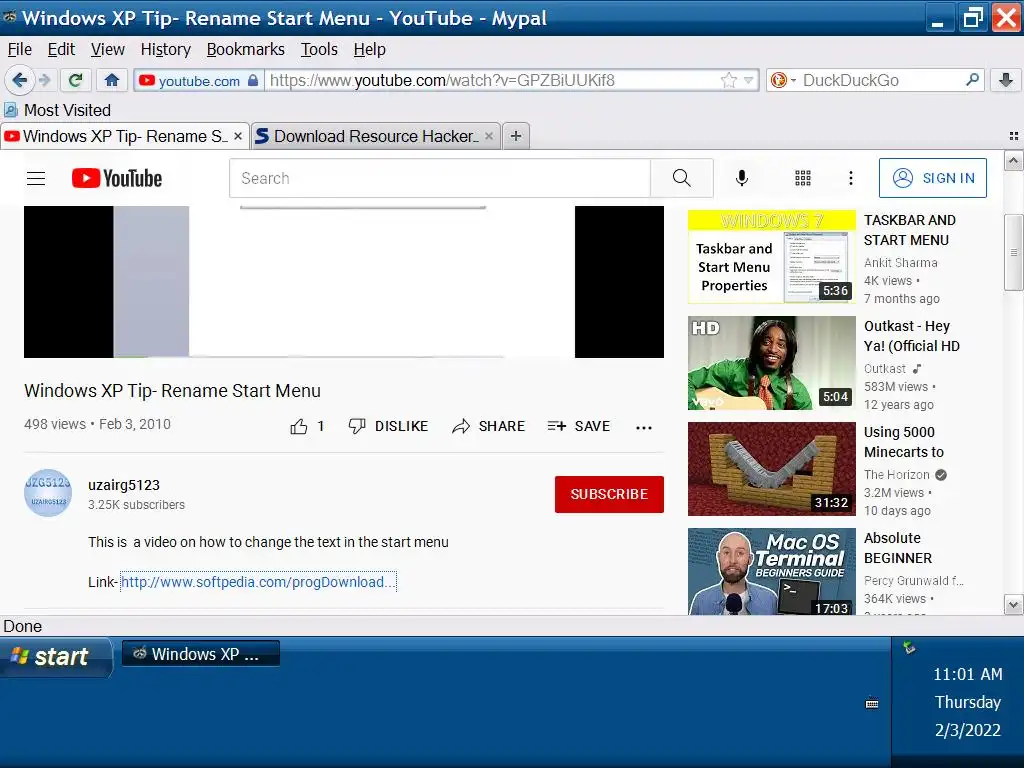This screenshot has width=1024, height=768.
Task: Open the Help menu
Action: [370, 50]
